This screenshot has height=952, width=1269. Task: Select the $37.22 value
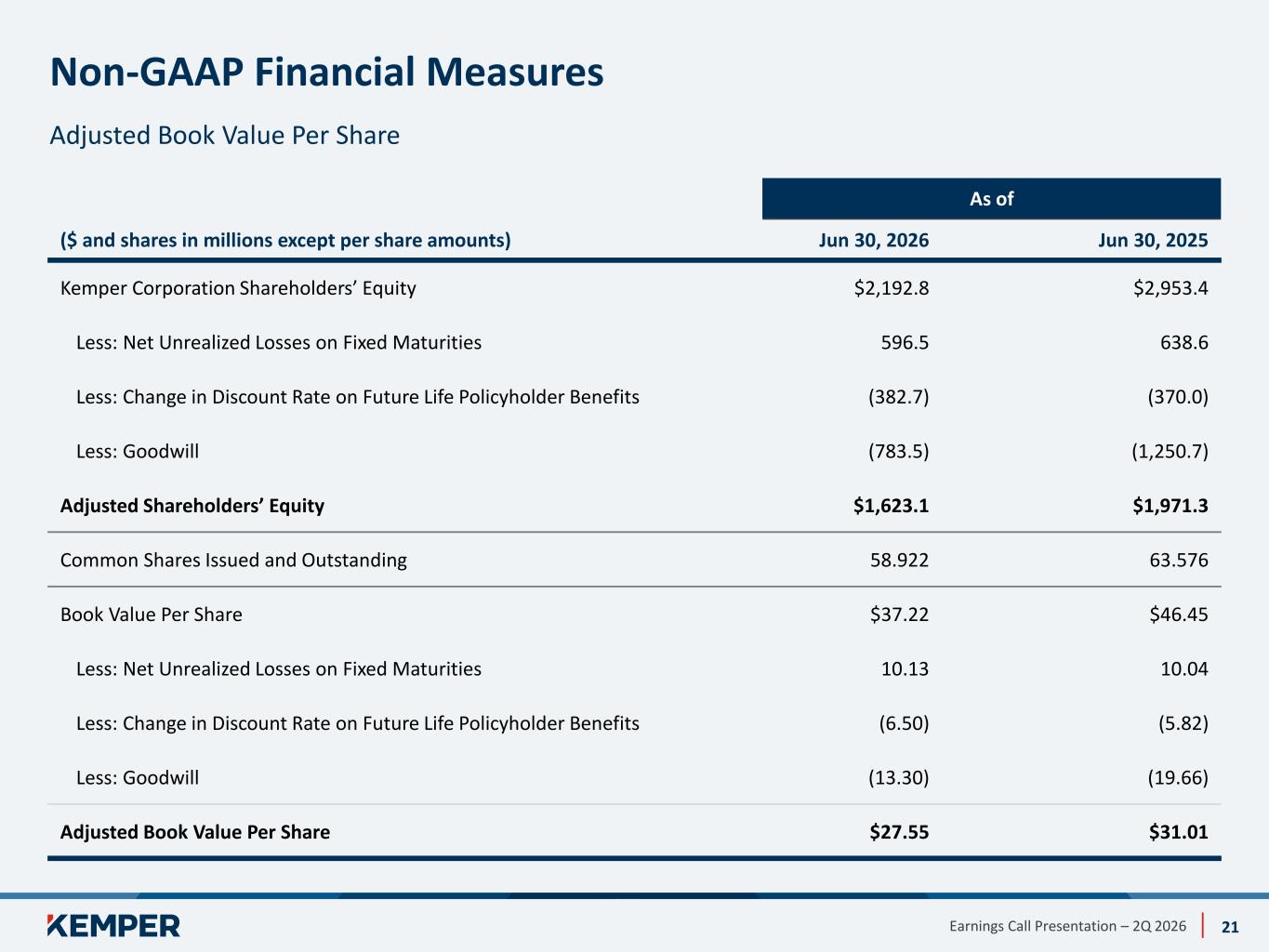(x=899, y=615)
